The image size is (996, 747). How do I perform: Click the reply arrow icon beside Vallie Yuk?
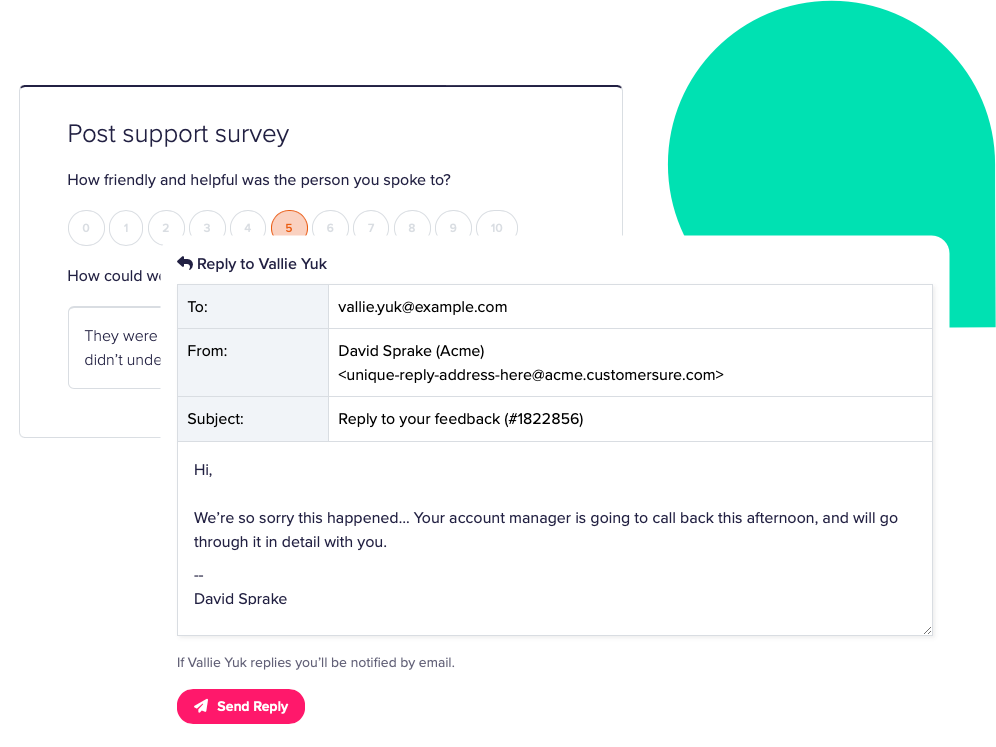click(185, 263)
